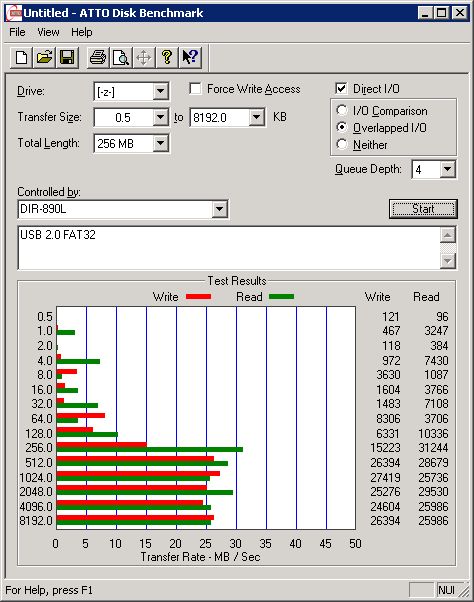Click the red Write legend swatch

tap(198, 296)
